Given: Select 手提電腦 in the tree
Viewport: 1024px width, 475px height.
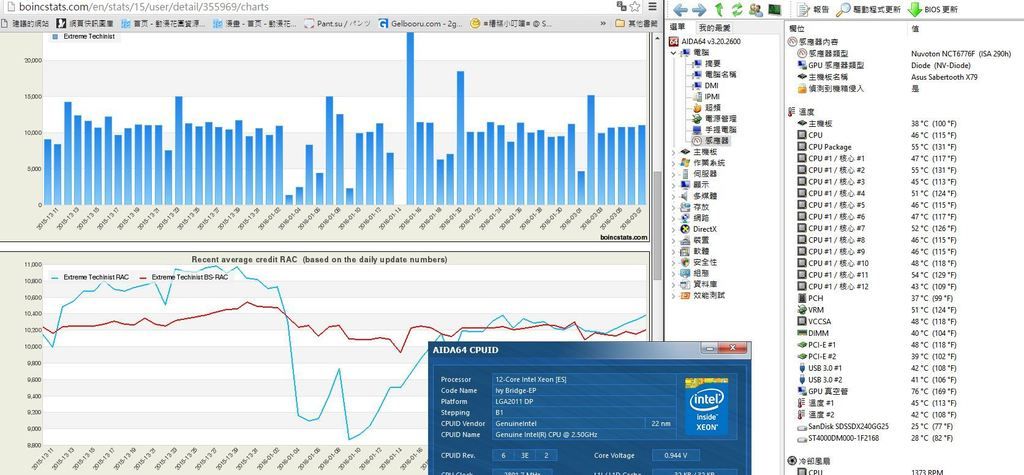Looking at the screenshot, I should [x=720, y=129].
